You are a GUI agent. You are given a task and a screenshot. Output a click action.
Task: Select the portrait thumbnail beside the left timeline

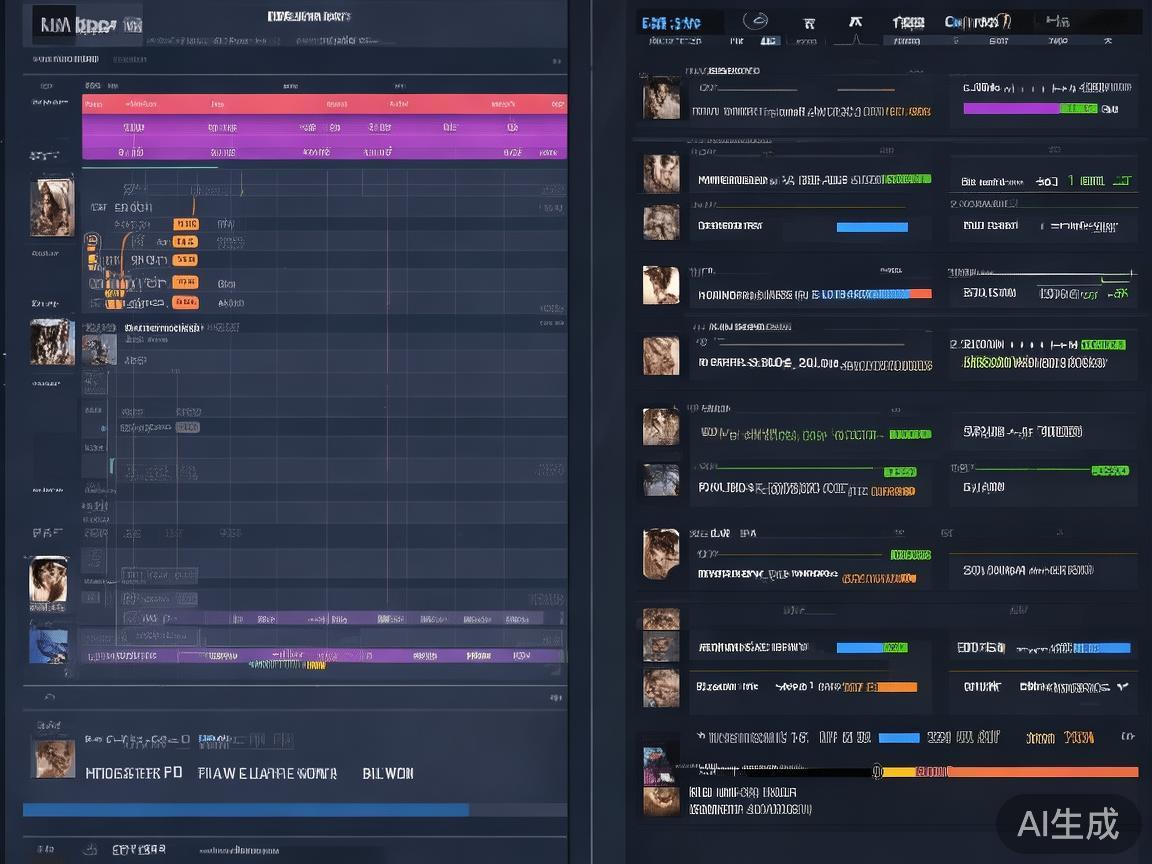tap(52, 207)
